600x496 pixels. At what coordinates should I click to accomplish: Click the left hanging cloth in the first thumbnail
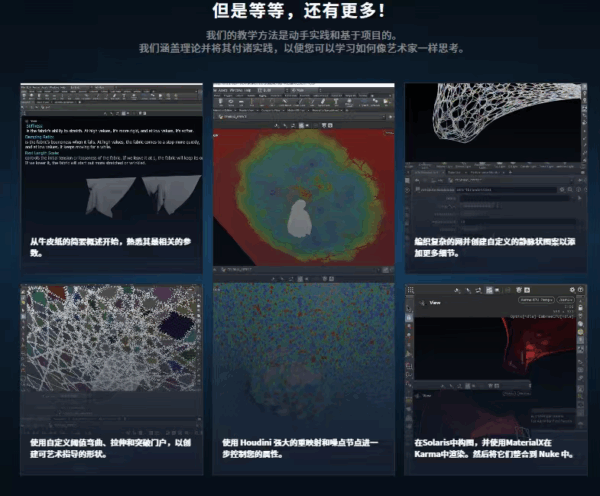(108, 196)
